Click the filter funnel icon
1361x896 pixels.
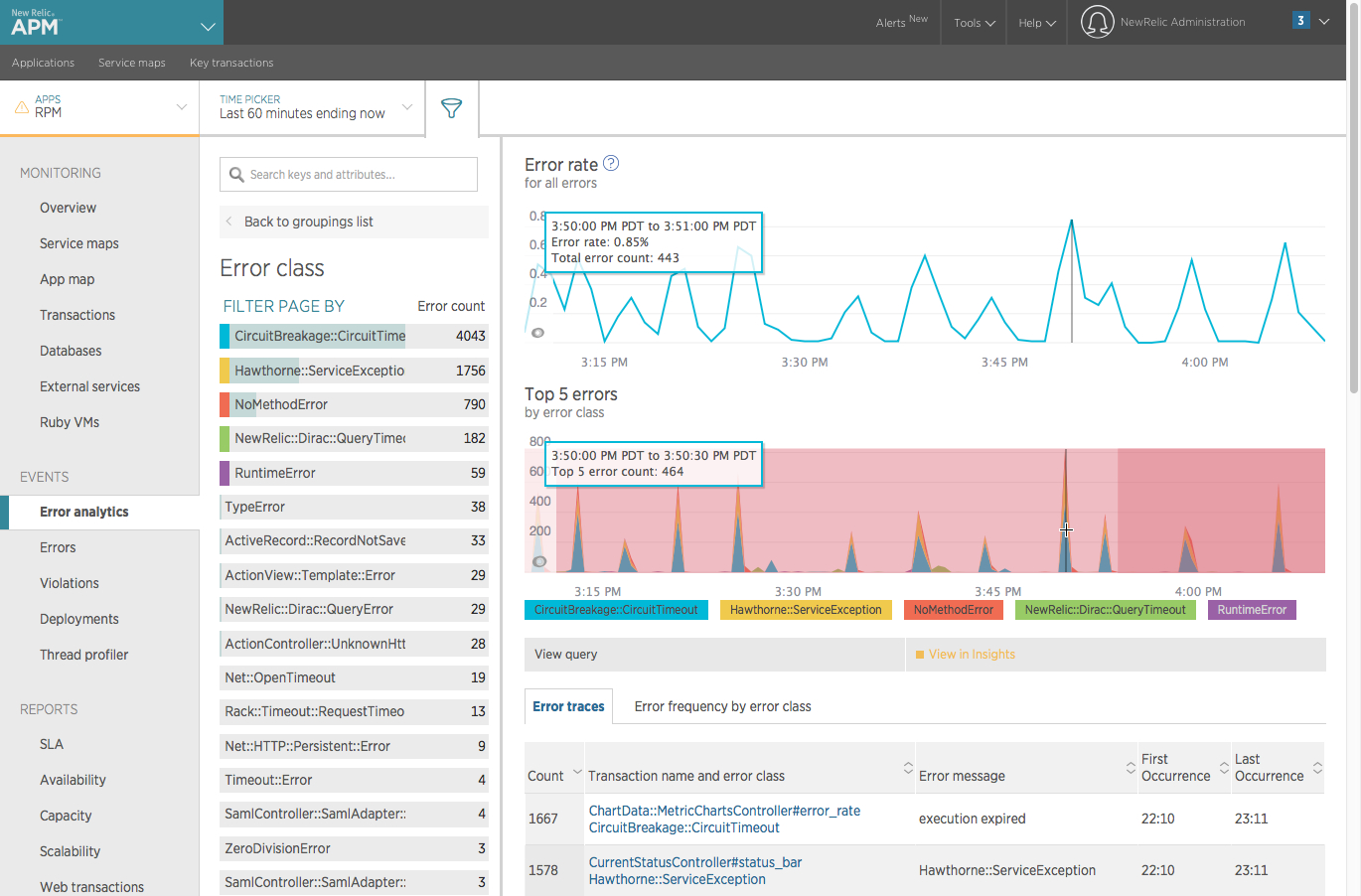[x=451, y=108]
